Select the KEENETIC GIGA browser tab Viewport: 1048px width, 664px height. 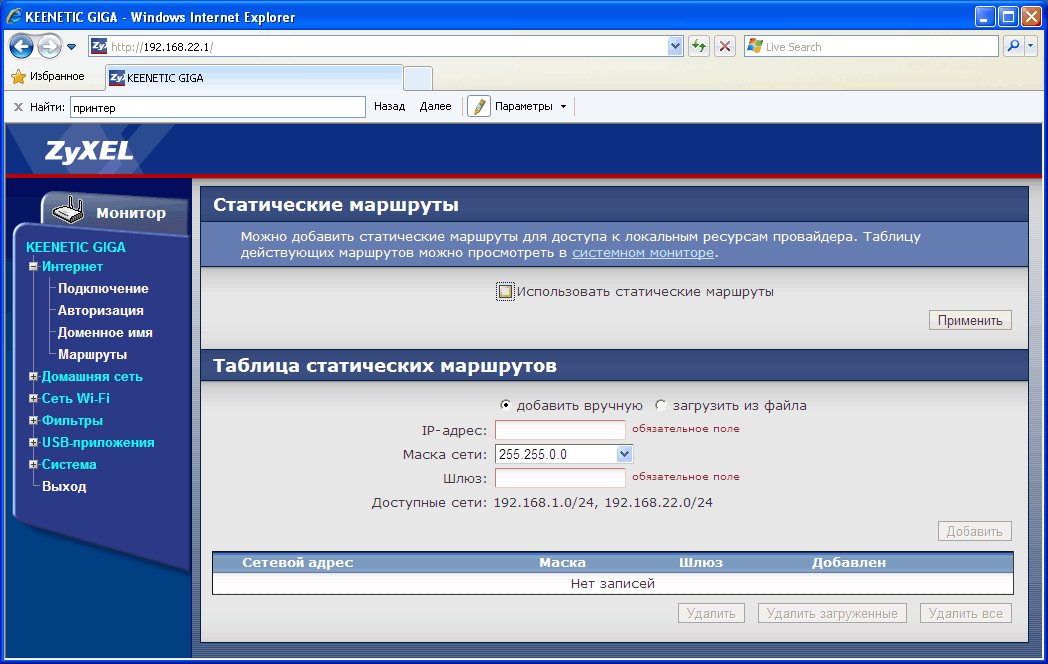(x=254, y=78)
